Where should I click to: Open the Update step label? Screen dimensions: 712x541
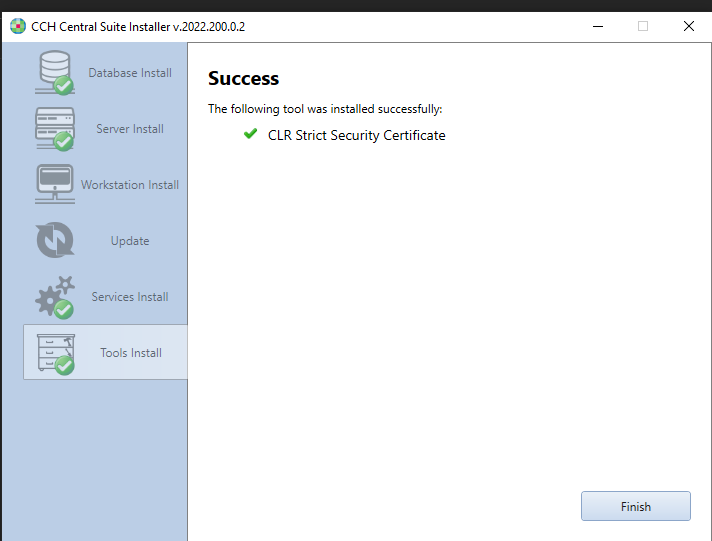130,241
